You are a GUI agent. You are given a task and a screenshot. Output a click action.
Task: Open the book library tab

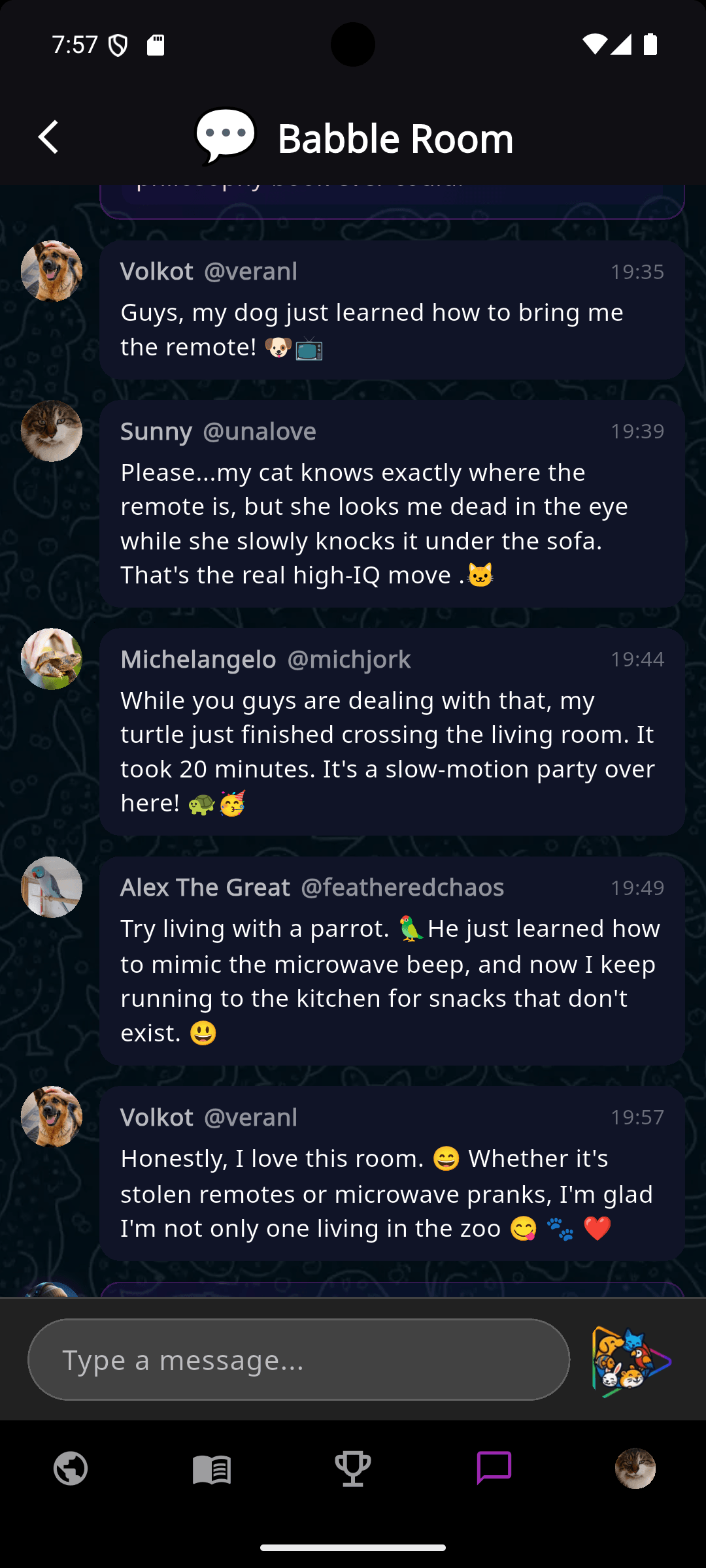(212, 1469)
